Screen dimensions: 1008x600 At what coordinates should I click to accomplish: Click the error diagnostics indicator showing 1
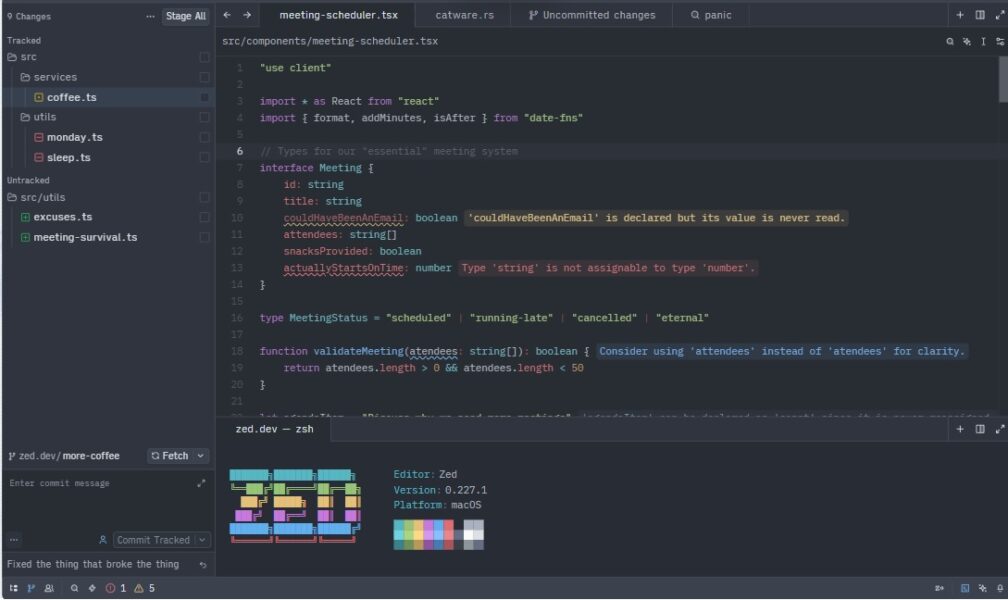click(112, 588)
